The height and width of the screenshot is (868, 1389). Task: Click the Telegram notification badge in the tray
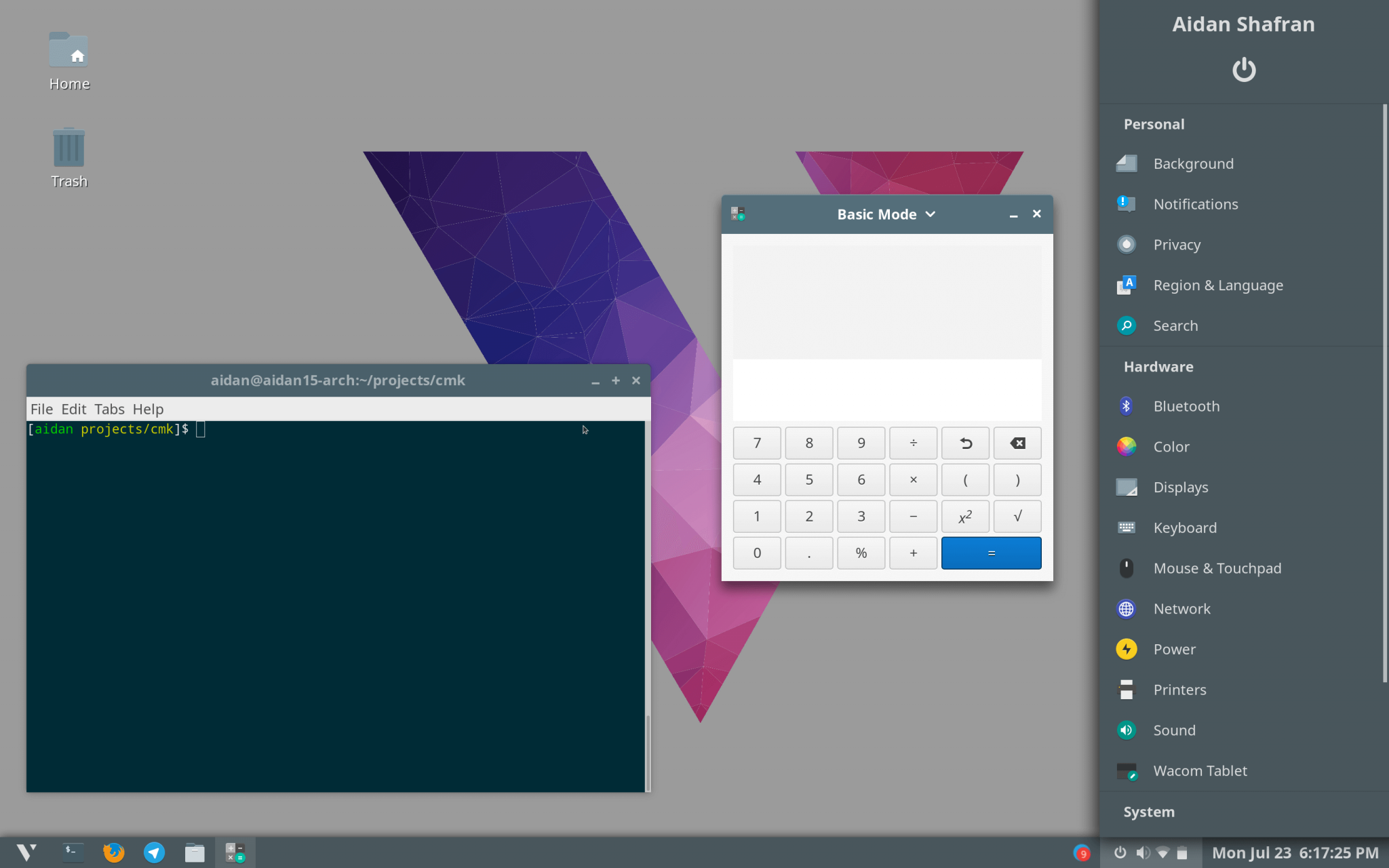pyautogui.click(x=1082, y=852)
